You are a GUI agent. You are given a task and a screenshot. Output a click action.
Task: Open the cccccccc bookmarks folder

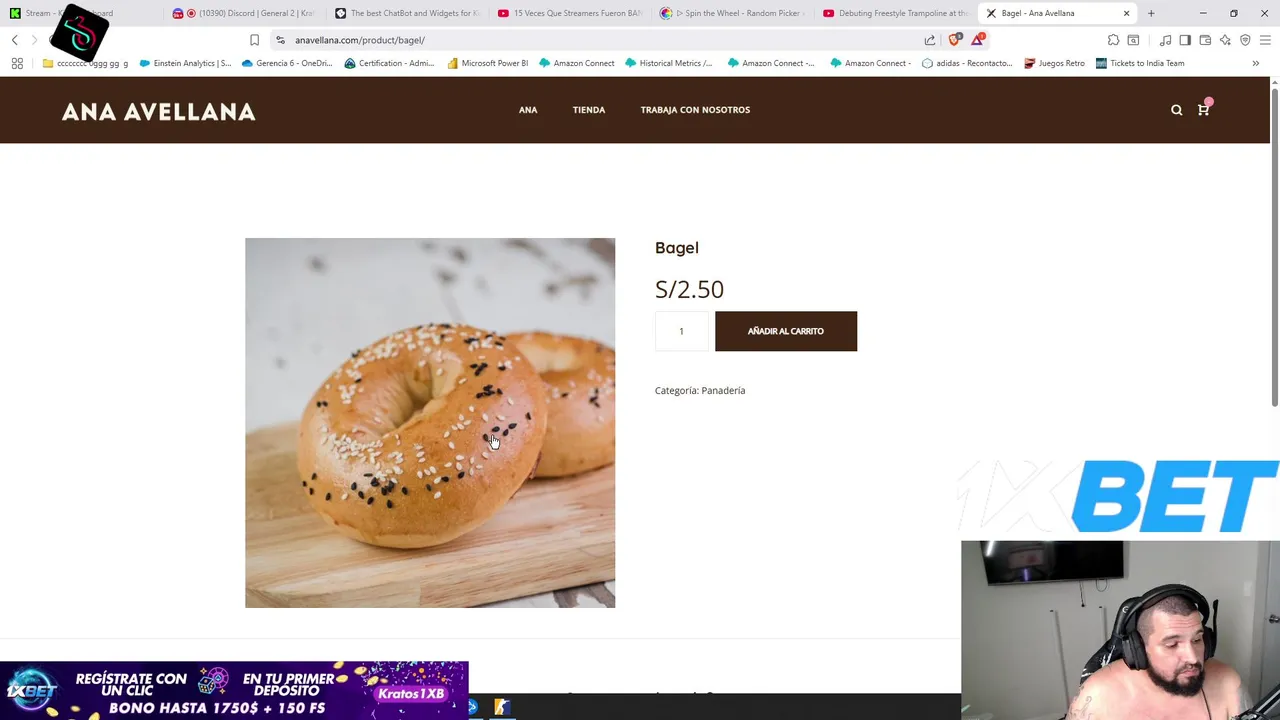pyautogui.click(x=85, y=63)
